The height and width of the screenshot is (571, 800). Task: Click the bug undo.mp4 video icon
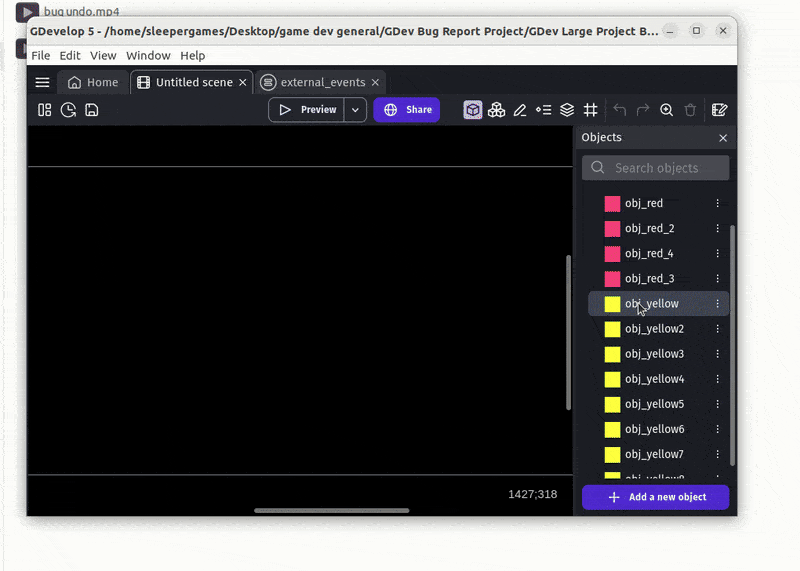click(x=27, y=12)
